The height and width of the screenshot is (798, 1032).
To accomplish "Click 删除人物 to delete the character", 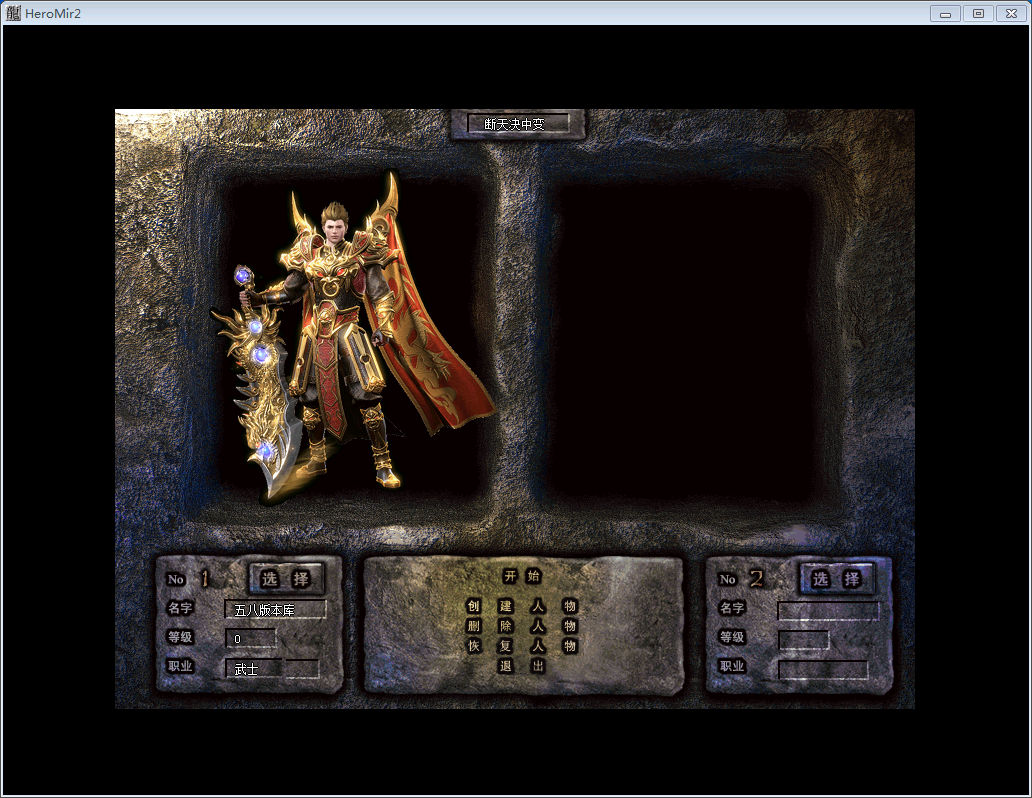I will [522, 626].
